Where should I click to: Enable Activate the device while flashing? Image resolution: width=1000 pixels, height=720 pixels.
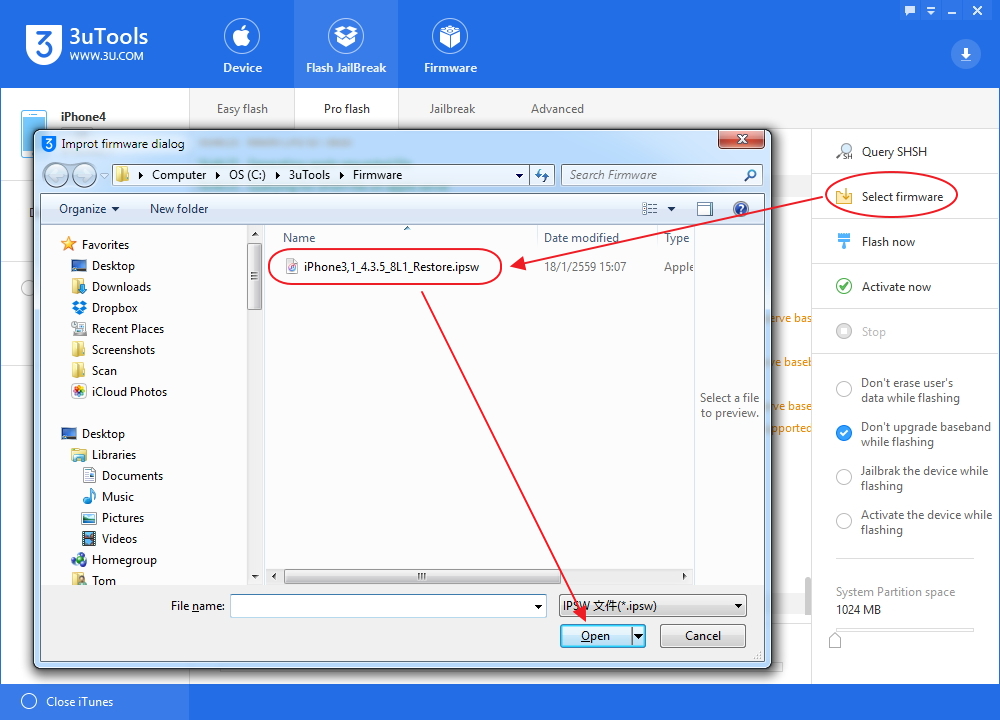tap(843, 521)
